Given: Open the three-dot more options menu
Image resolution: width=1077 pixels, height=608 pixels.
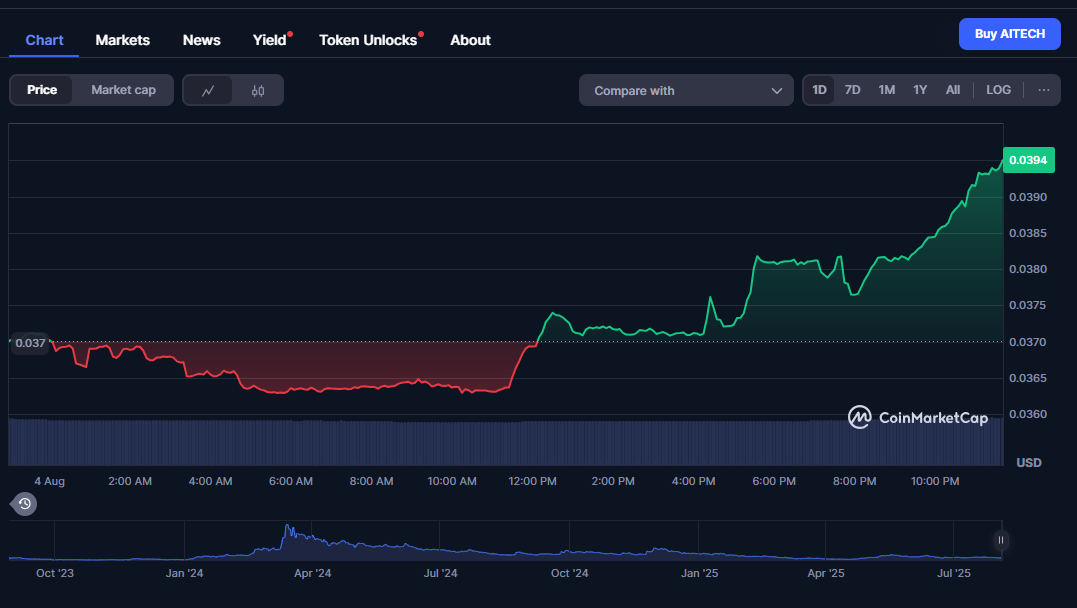Looking at the screenshot, I should point(1043,90).
